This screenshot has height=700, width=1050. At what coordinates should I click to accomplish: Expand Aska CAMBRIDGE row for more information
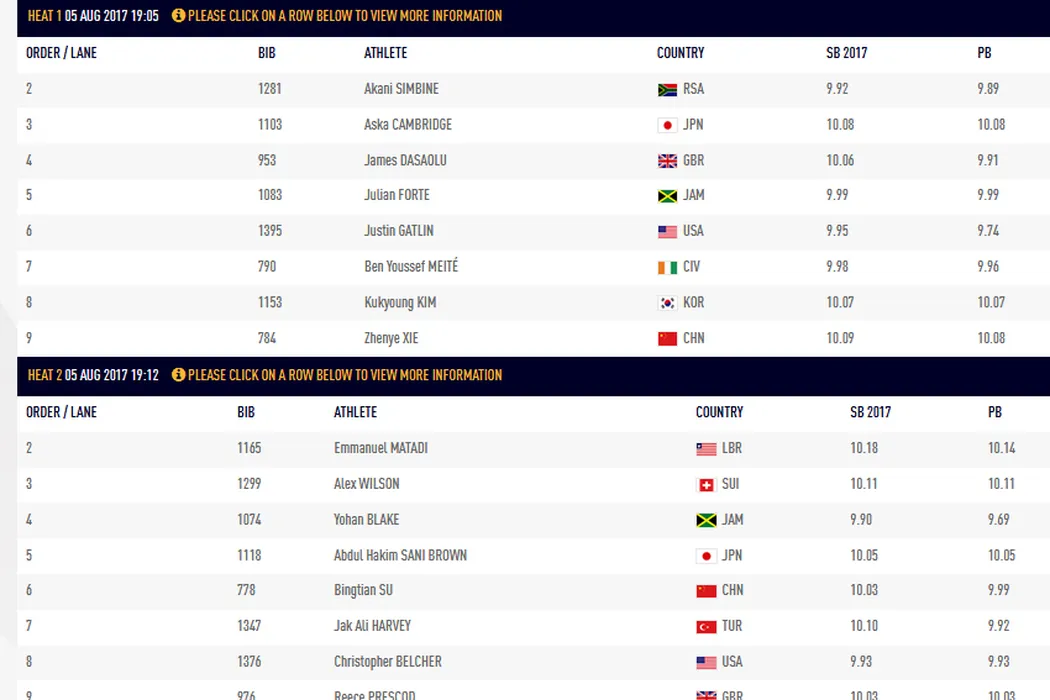tap(408, 125)
